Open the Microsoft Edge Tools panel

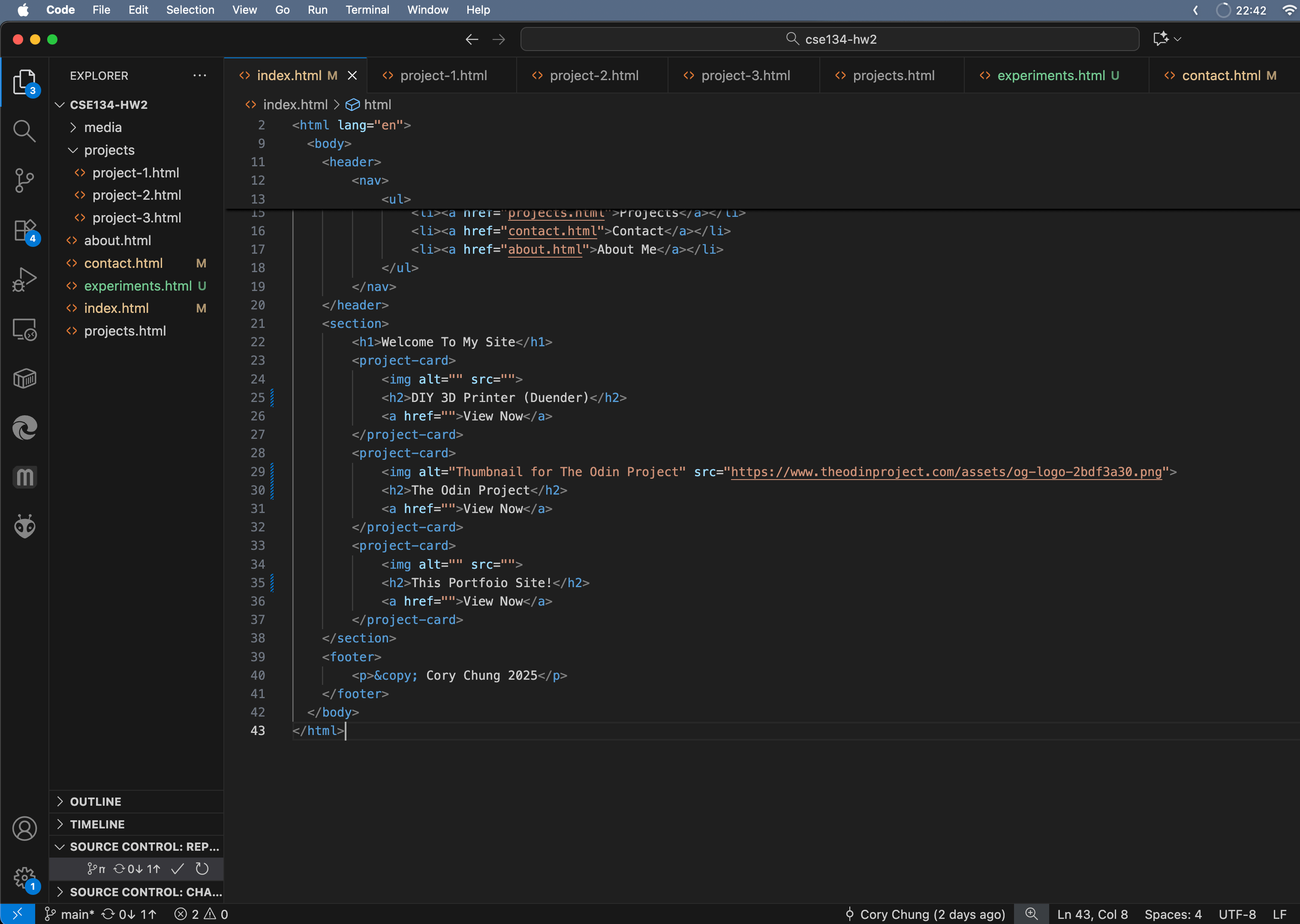[x=24, y=428]
